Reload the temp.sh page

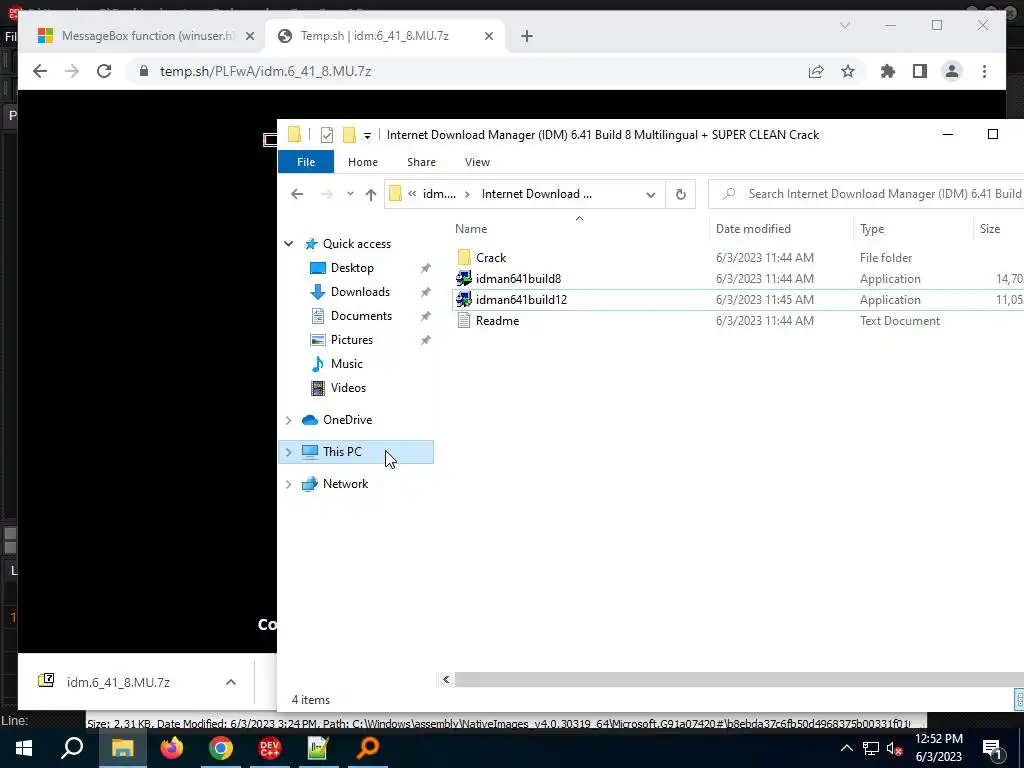[x=104, y=71]
